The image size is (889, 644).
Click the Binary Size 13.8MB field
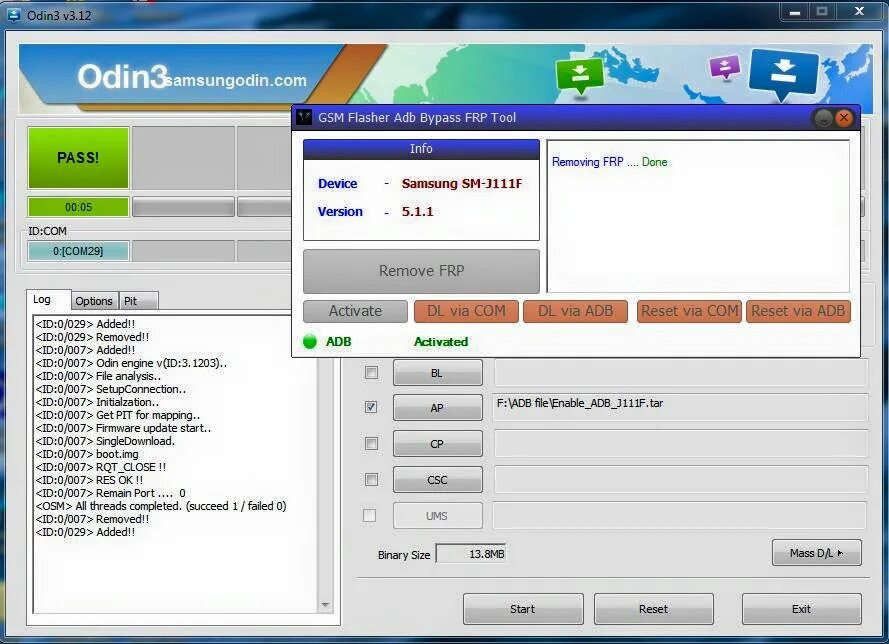point(471,554)
